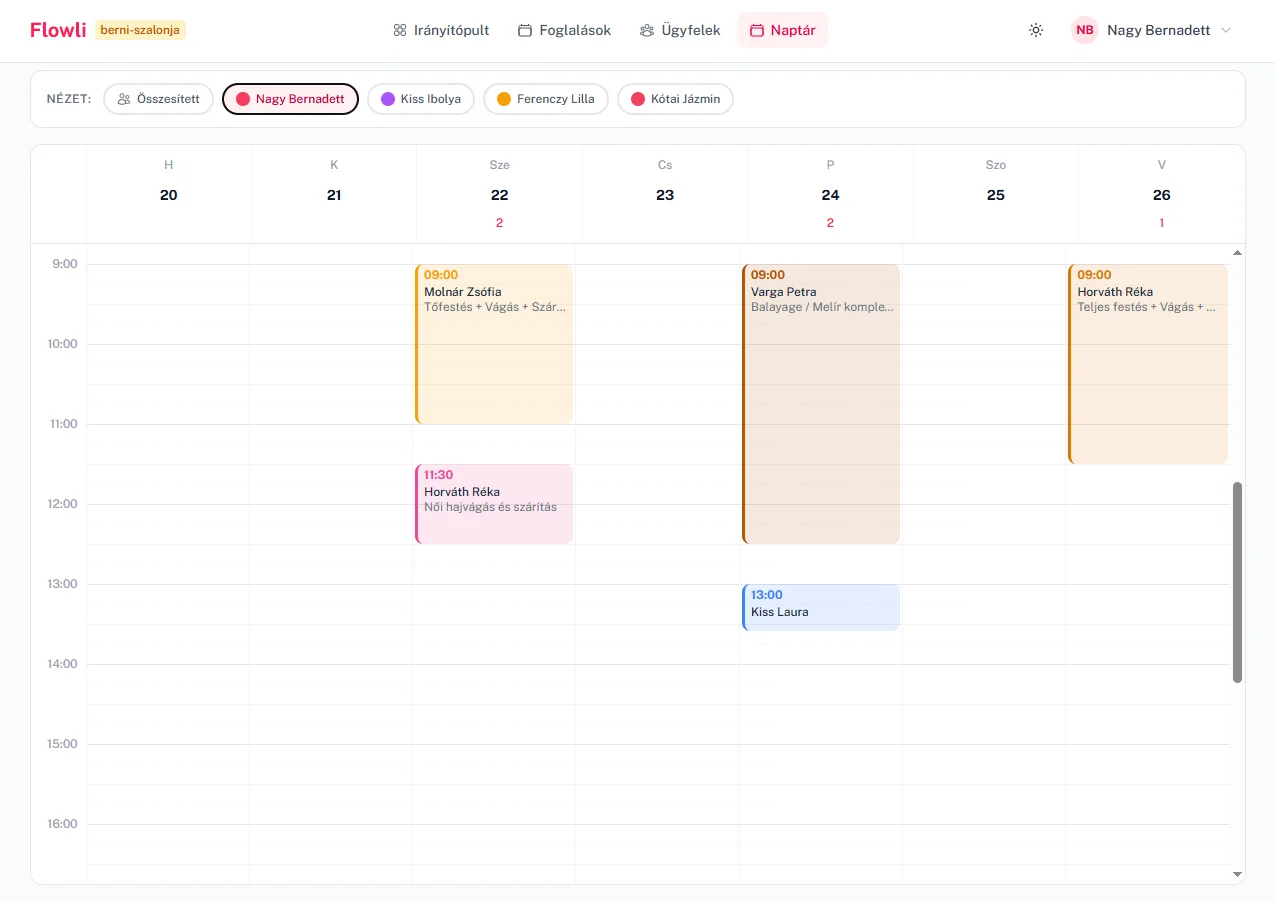
Task: Expand the Nagy Bernadett account dropdown chevron
Action: pos(1225,30)
